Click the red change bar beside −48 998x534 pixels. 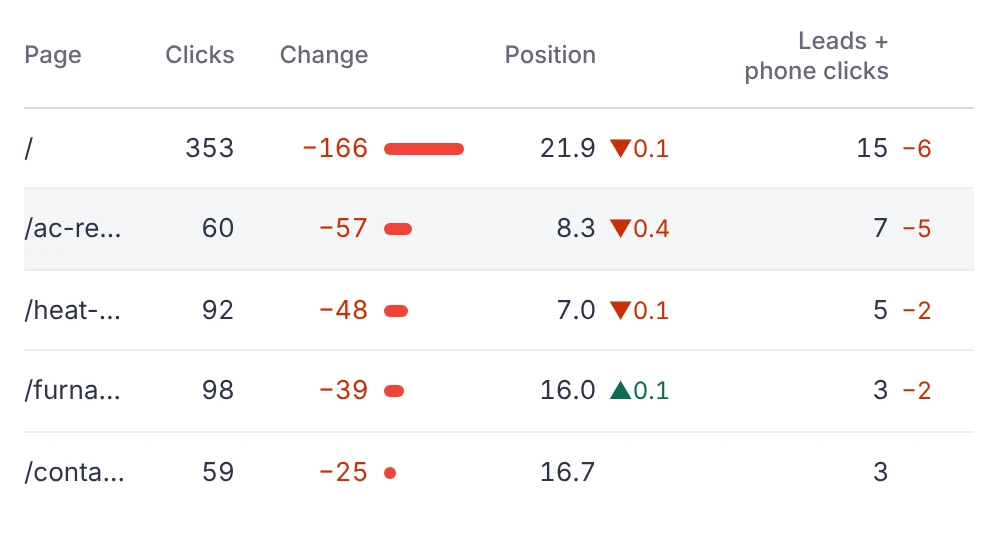coord(396,311)
